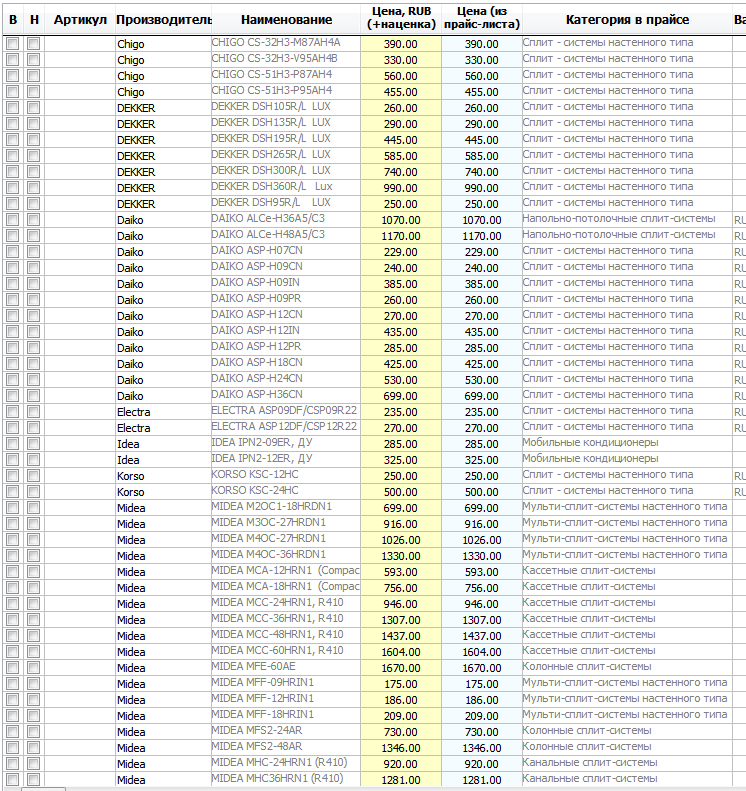Select the DEKKER DSH300R/L LUX cell
Image resolution: width=746 pixels, height=791 pixels.
286,172
